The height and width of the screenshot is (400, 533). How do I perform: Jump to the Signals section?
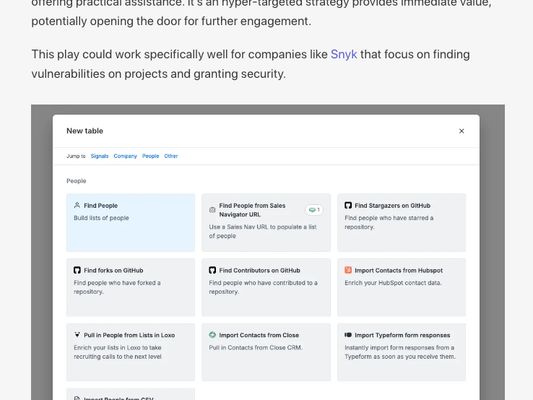99,156
